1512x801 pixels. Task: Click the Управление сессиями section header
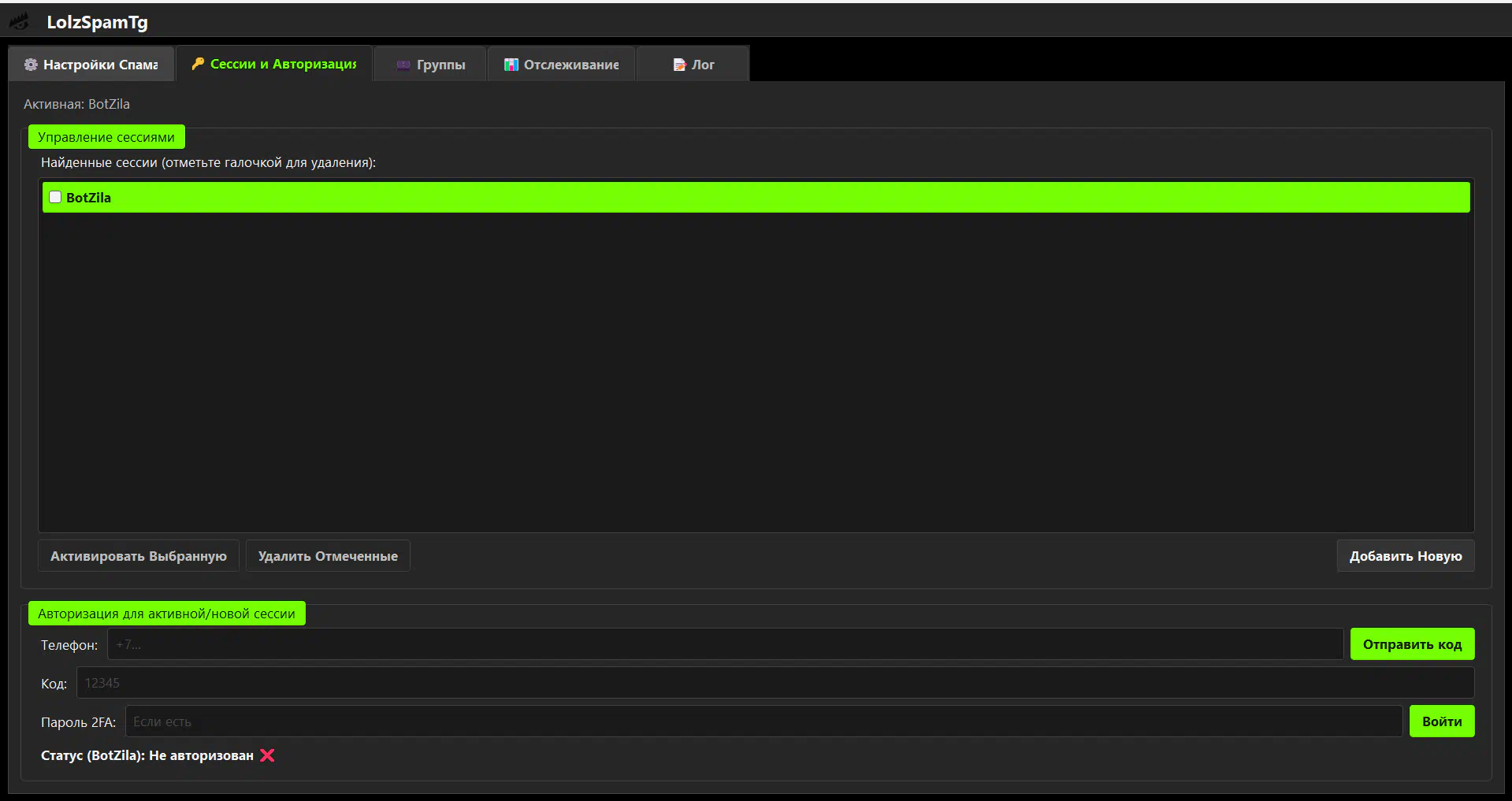[106, 137]
